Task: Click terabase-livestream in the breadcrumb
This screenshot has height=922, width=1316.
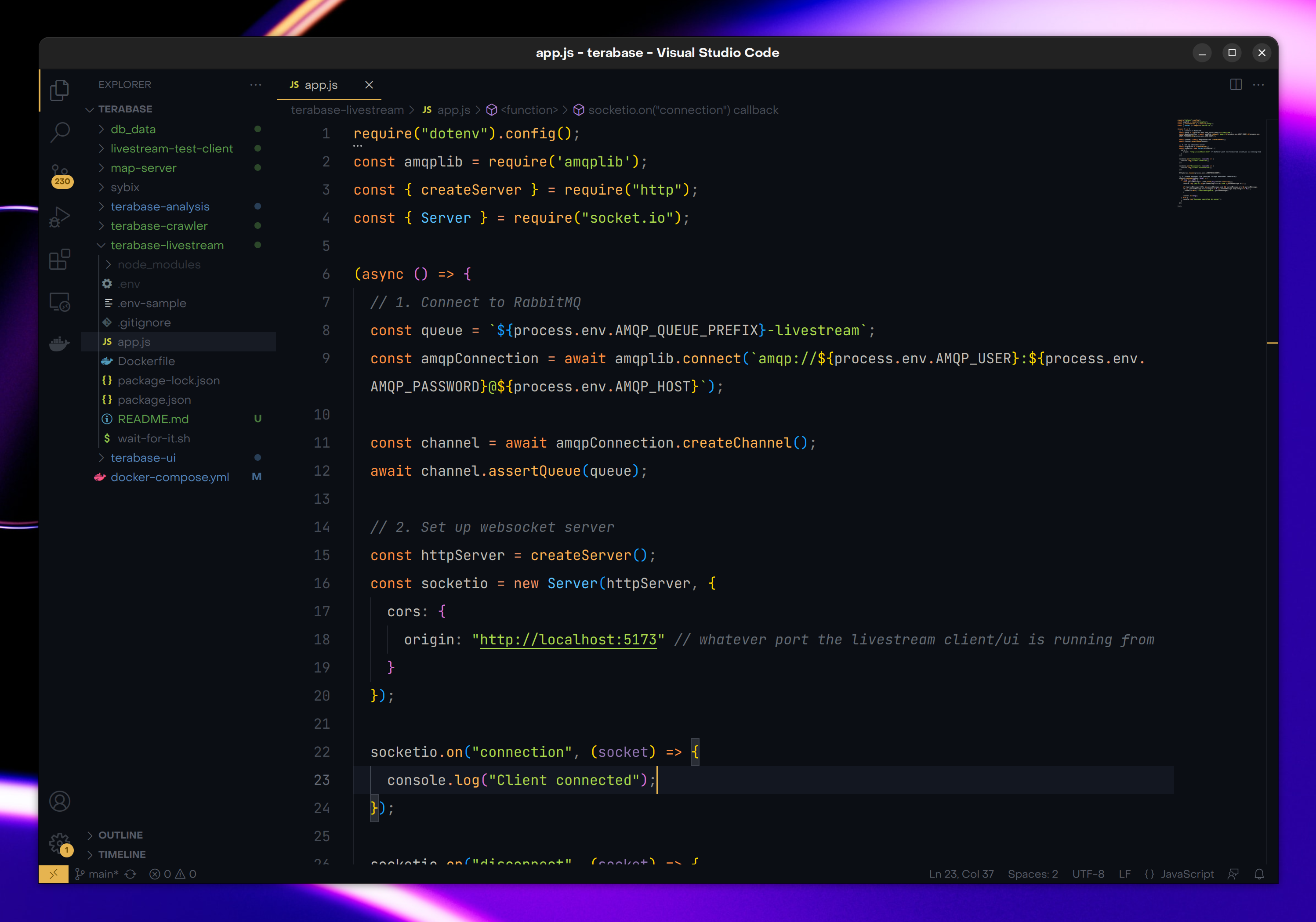Action: [347, 110]
